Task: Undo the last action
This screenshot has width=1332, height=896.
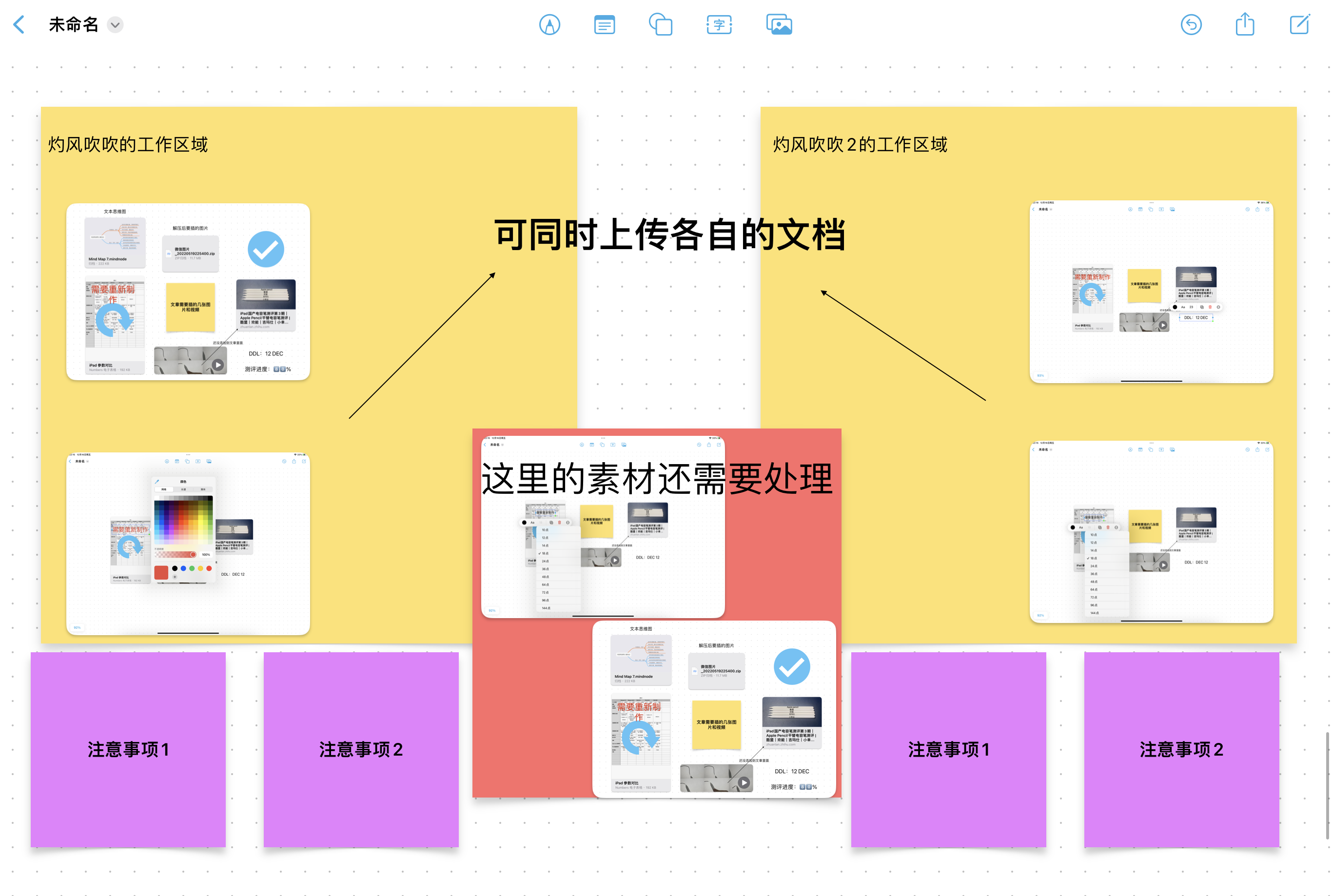Action: [1192, 25]
